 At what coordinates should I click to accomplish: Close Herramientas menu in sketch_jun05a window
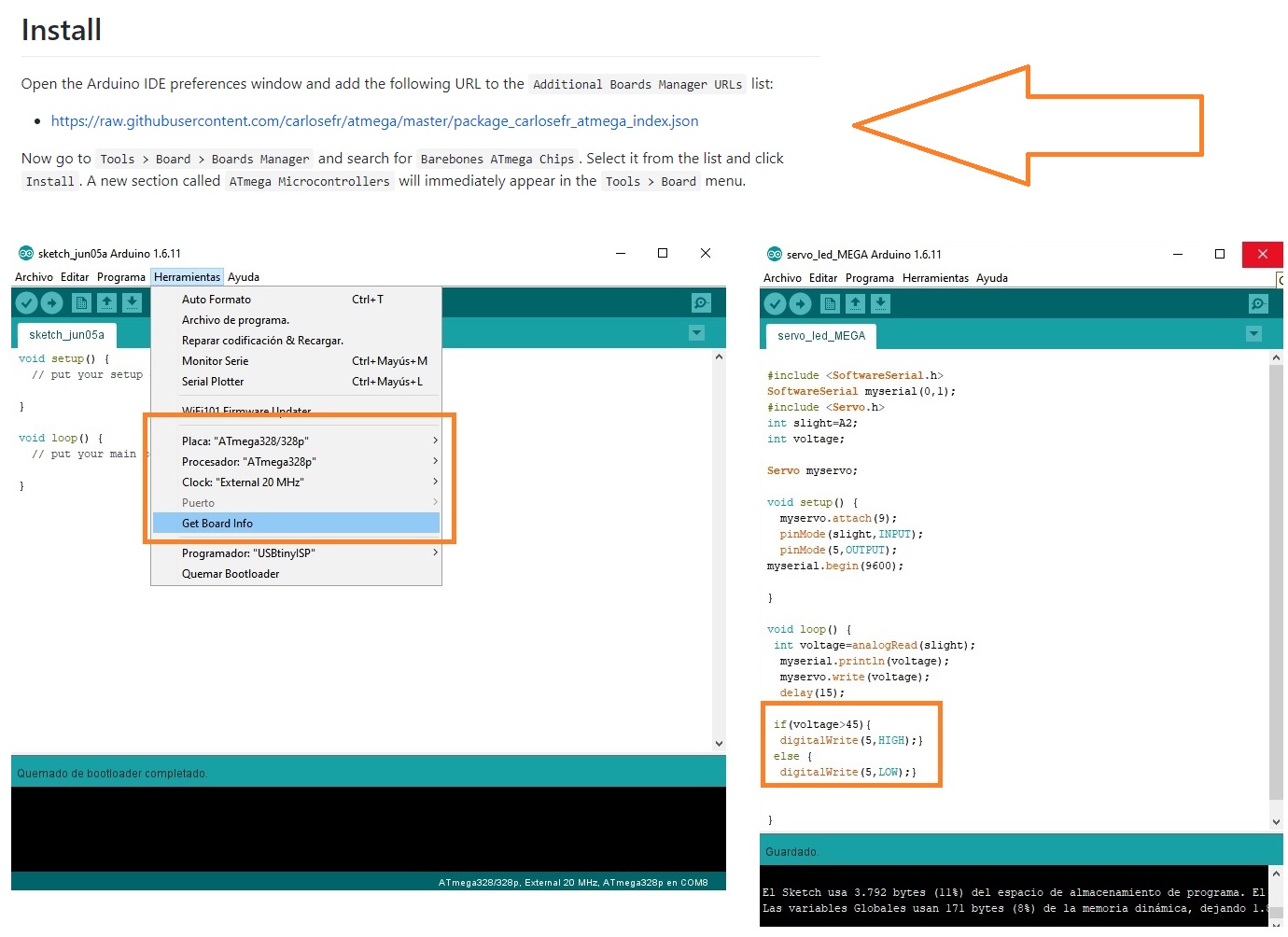(x=187, y=277)
